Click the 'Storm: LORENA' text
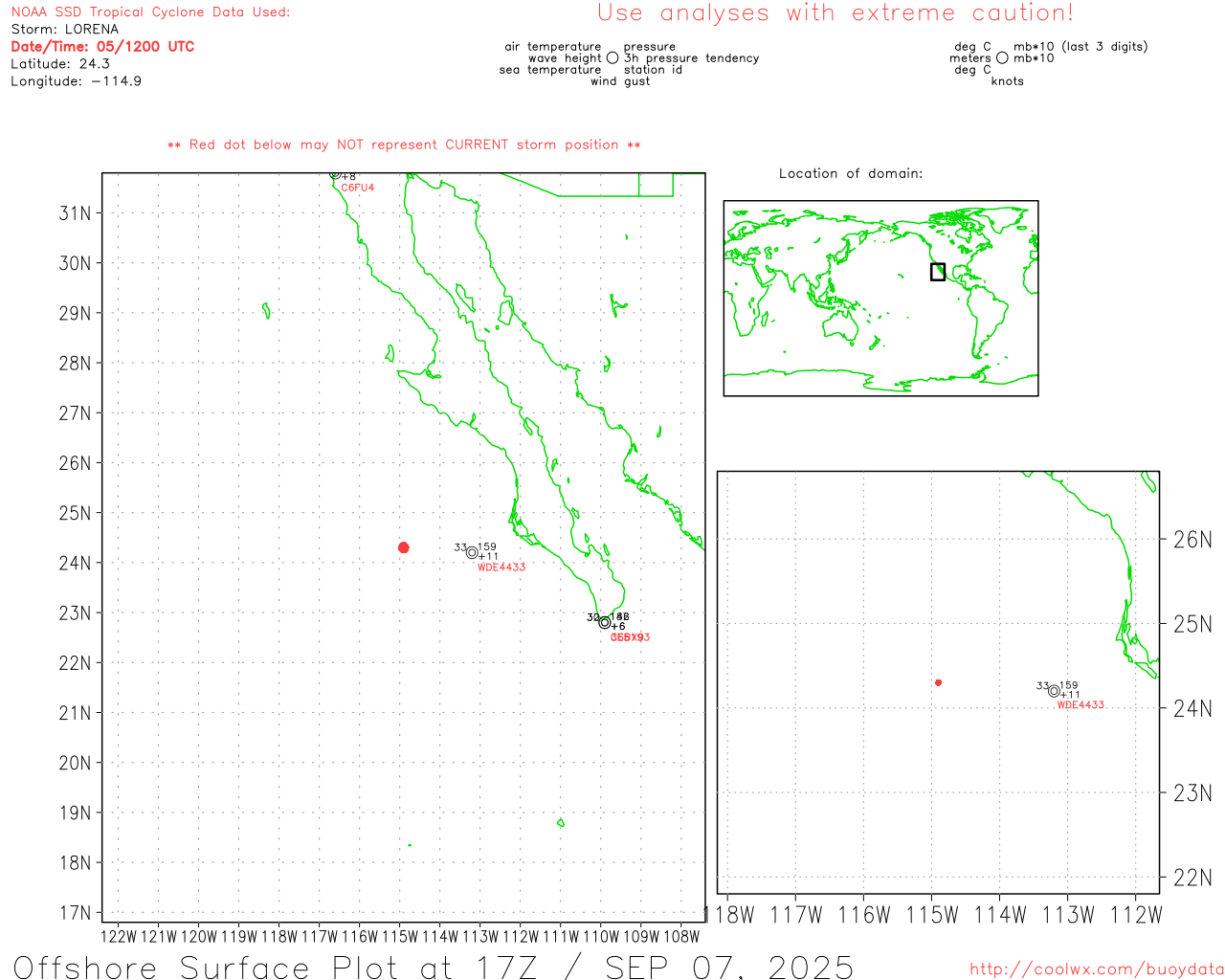Image resolution: width=1225 pixels, height=980 pixels. click(65, 29)
